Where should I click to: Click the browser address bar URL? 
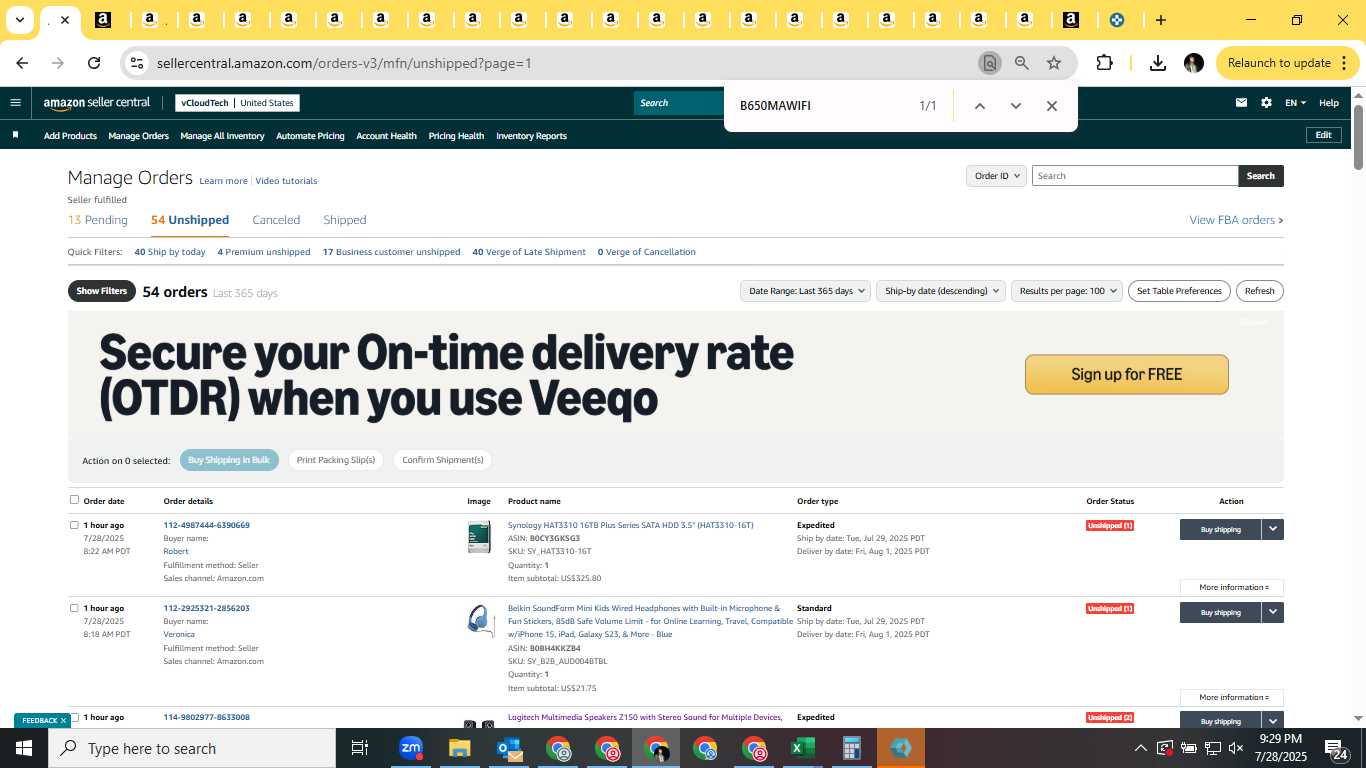pos(344,63)
